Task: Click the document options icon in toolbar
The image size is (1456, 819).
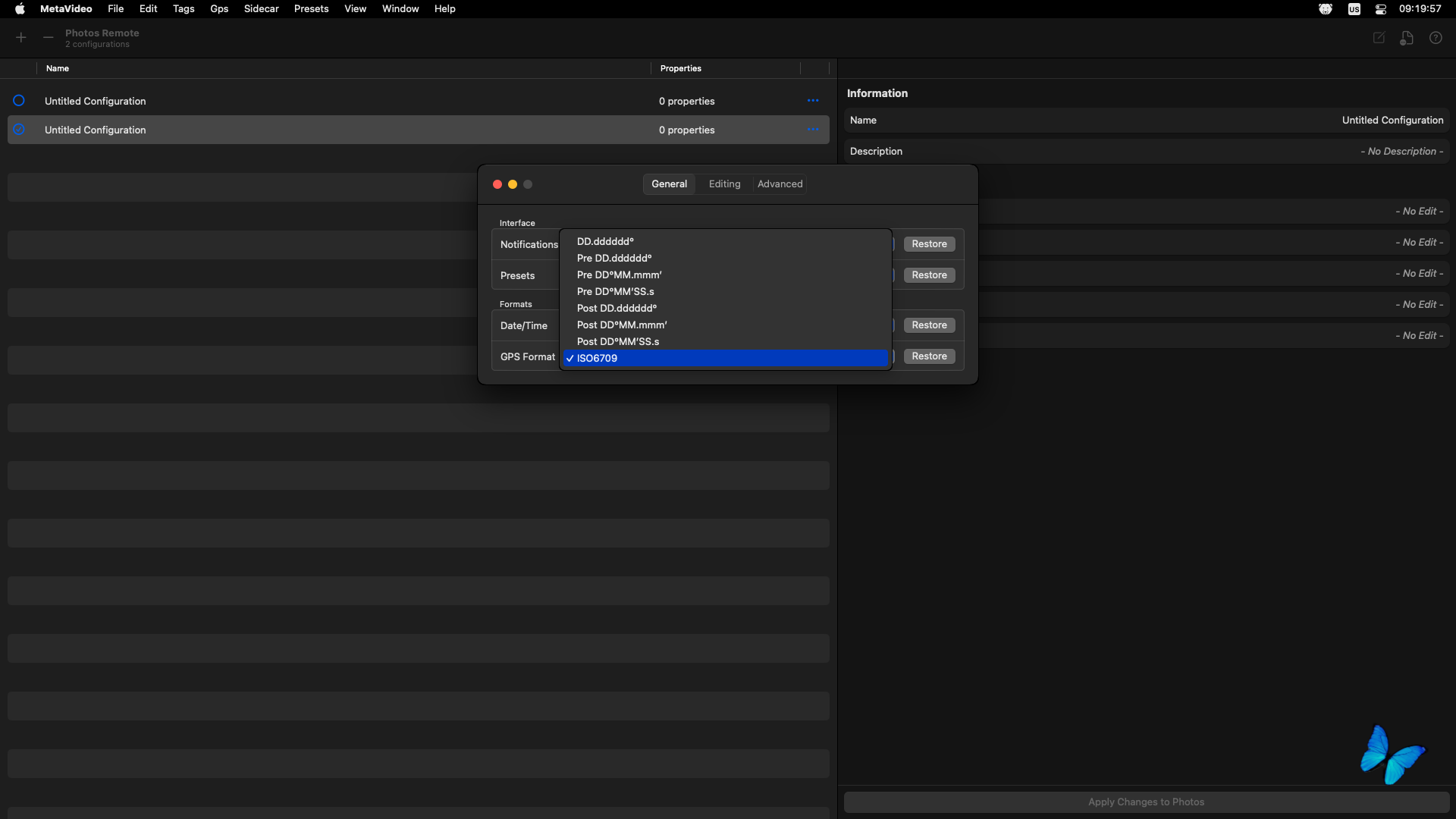Action: coord(1407,38)
